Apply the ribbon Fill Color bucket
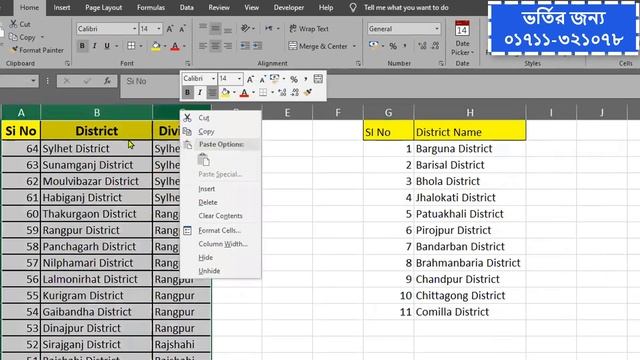The height and width of the screenshot is (360, 640). pos(156,46)
